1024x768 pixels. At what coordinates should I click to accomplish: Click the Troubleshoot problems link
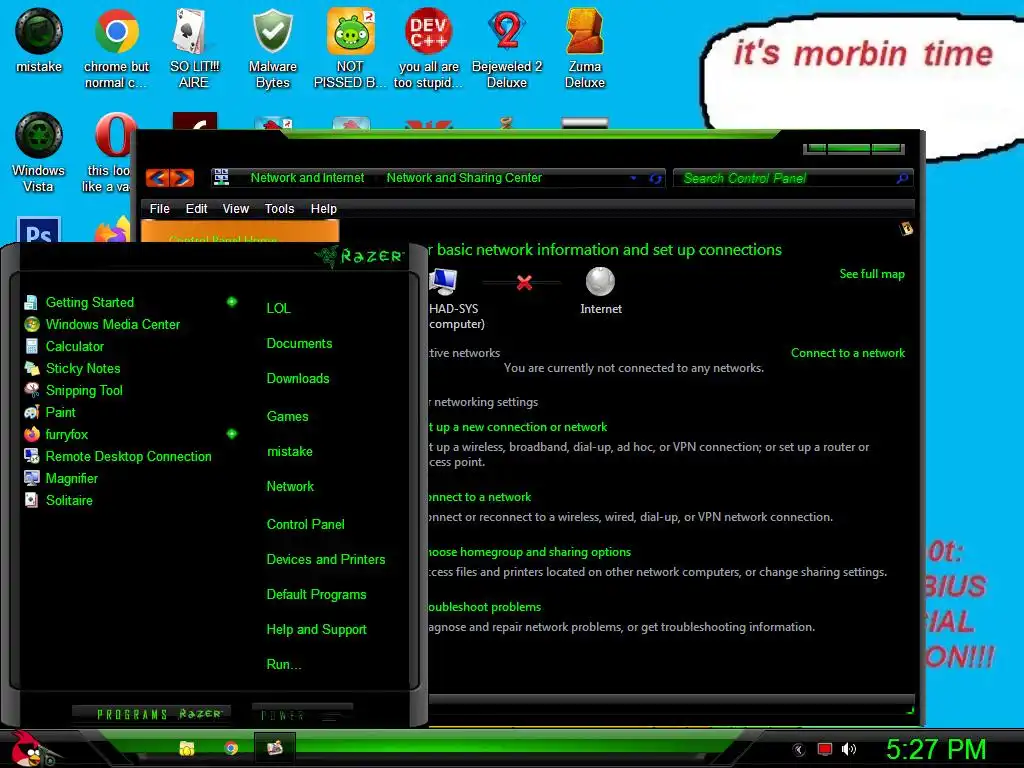(485, 607)
